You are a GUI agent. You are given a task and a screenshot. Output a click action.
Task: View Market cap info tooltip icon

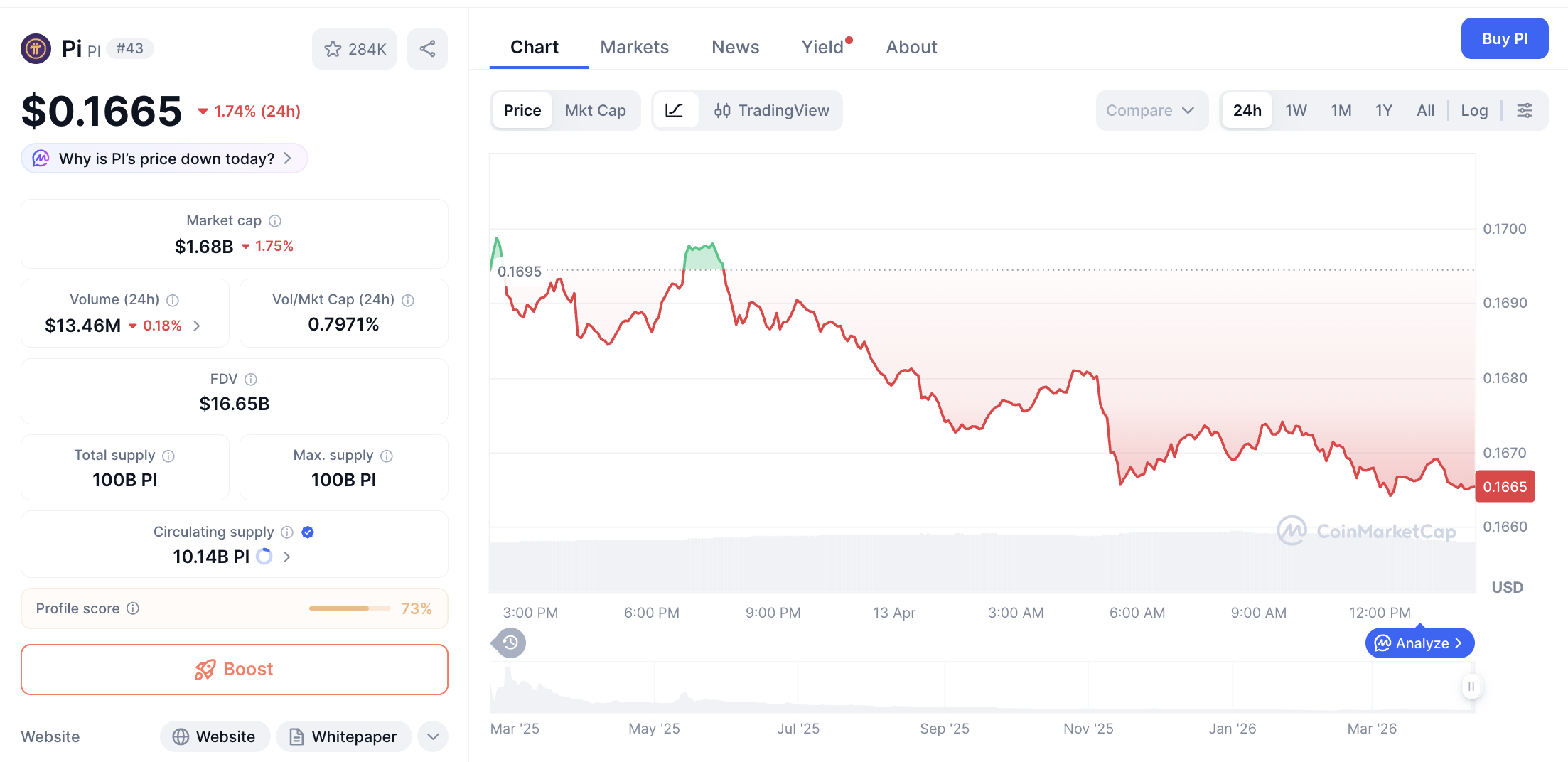[x=275, y=220]
